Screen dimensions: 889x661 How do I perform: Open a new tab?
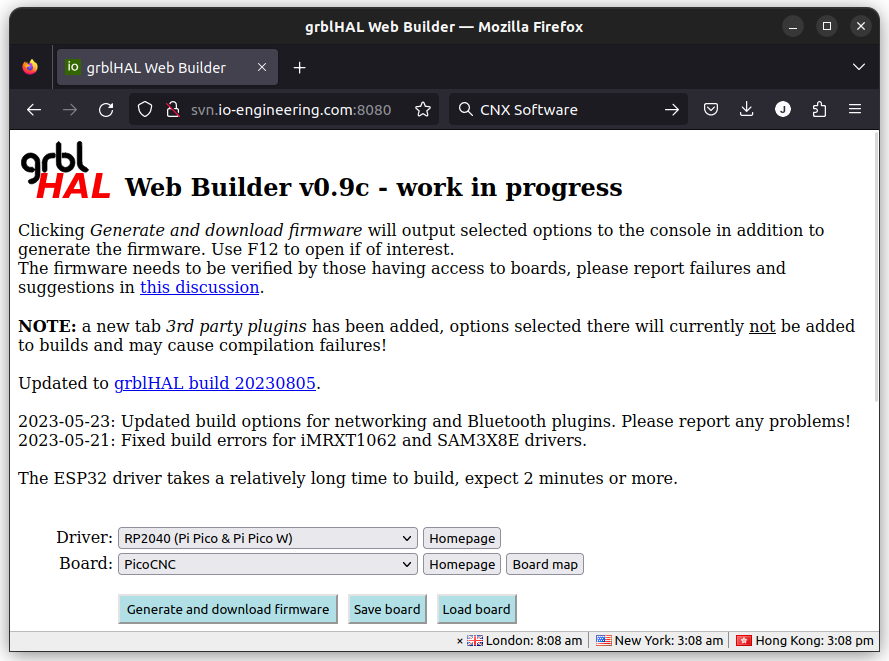(299, 68)
